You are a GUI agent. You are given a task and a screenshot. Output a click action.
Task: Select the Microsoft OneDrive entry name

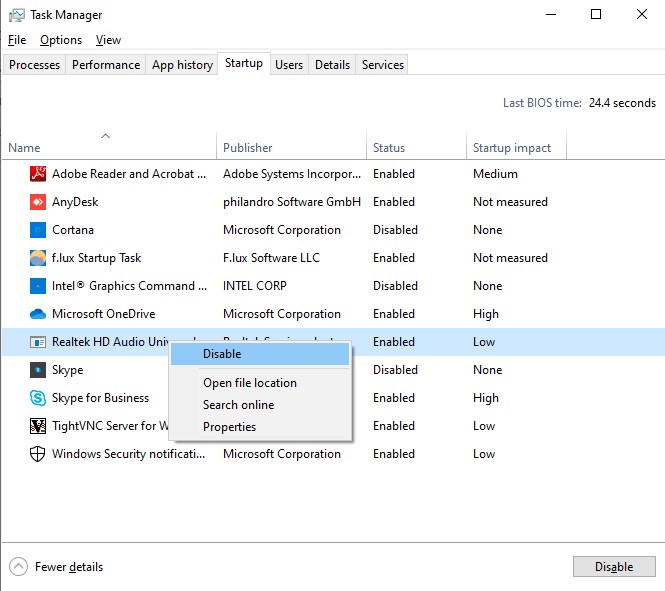(103, 314)
